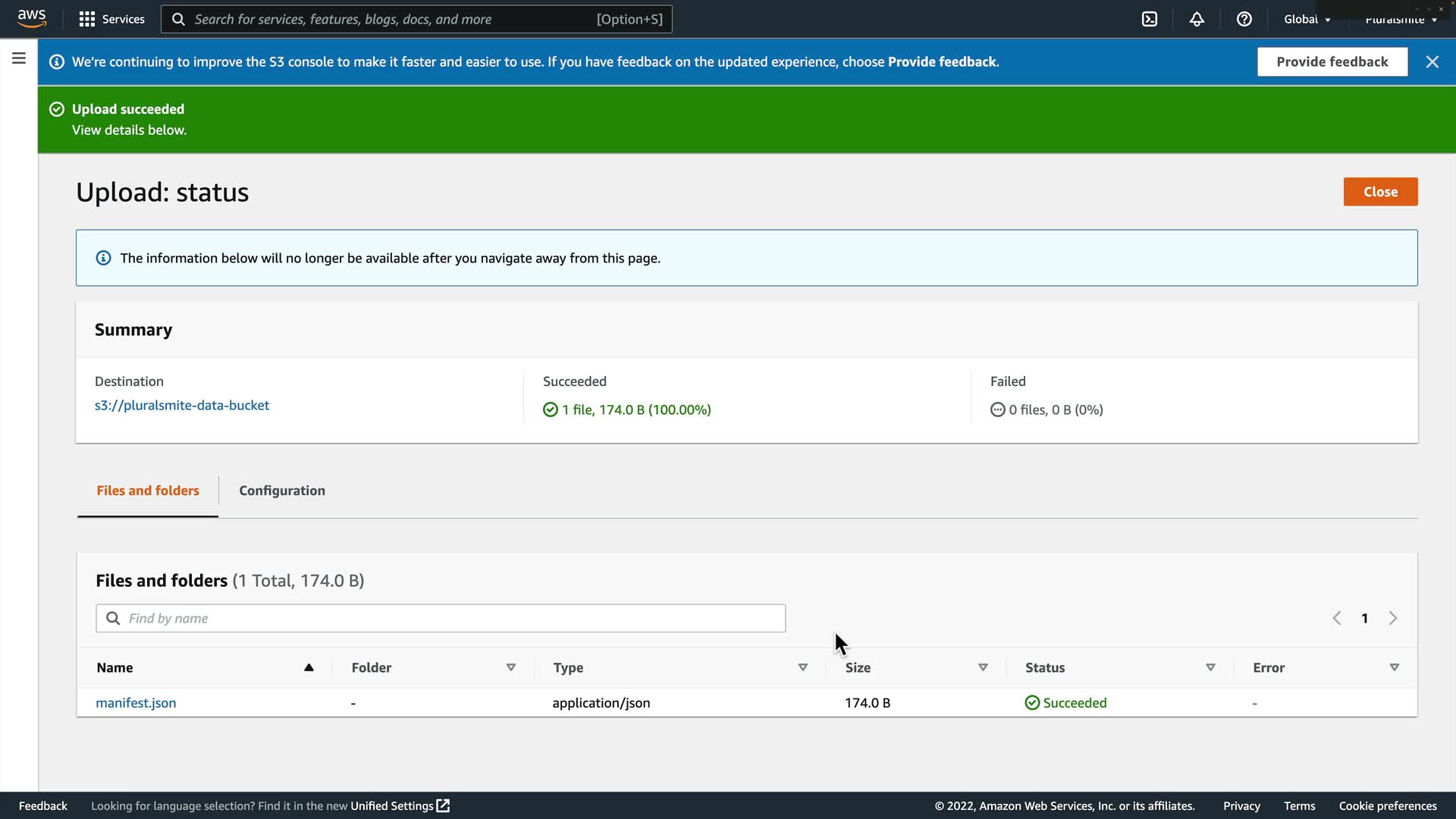Open the Global region dropdown
The image size is (1456, 819).
[1307, 19]
